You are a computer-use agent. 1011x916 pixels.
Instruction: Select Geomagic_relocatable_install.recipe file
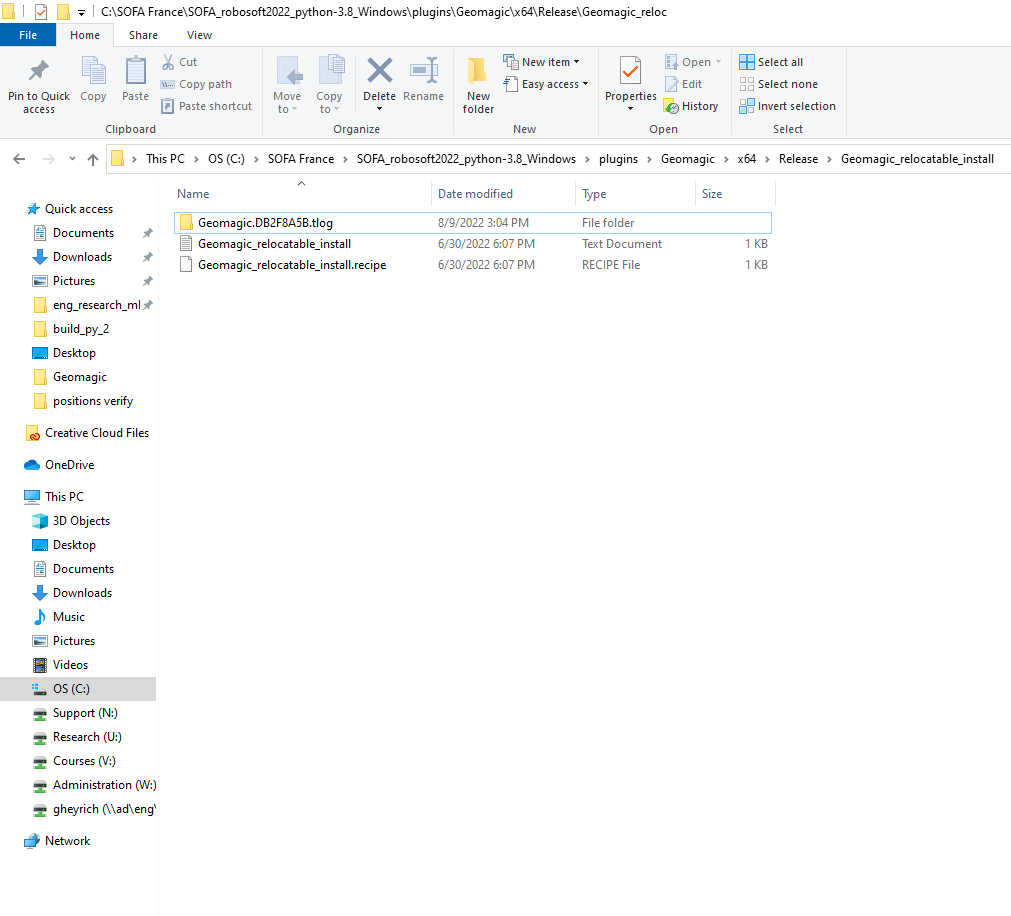[x=473, y=265]
